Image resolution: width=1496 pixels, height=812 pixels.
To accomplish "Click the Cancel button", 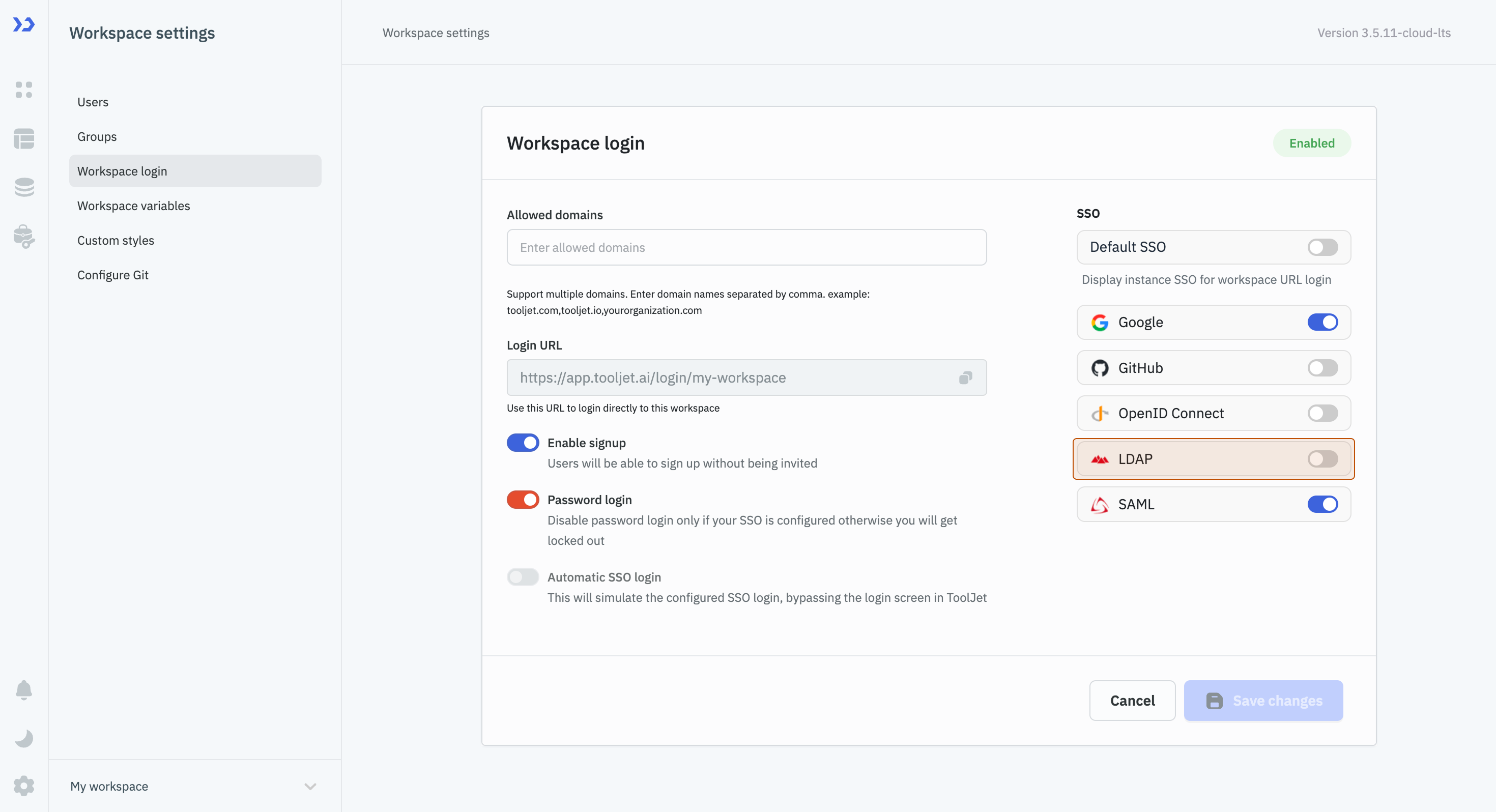I will click(x=1132, y=701).
